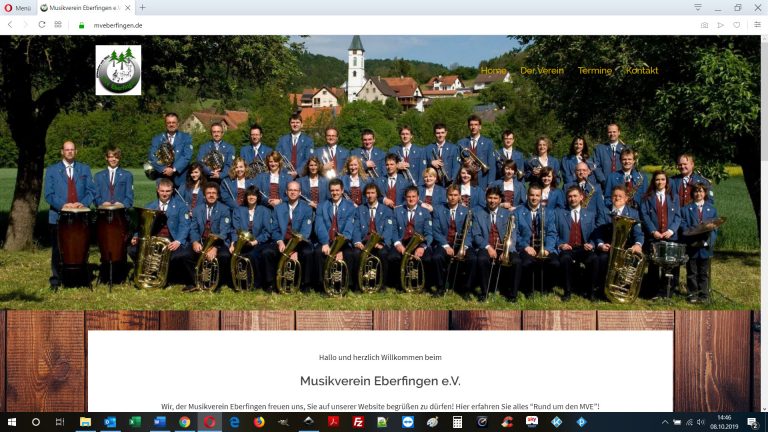Click the Musikverein Eberfingen e.V. heading
This screenshot has width=768, height=432.
point(380,381)
